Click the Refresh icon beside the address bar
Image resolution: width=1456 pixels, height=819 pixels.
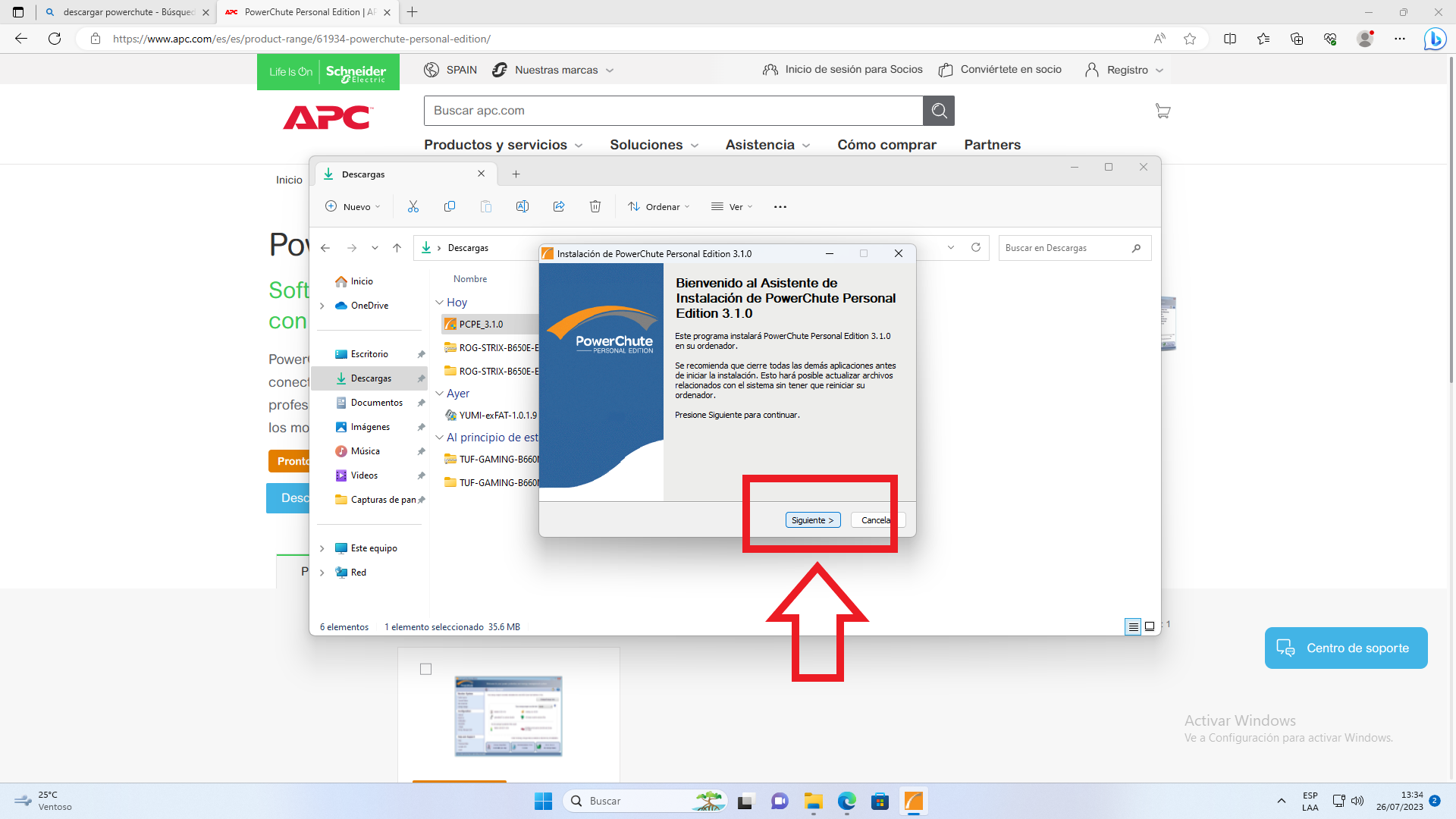pyautogui.click(x=976, y=247)
